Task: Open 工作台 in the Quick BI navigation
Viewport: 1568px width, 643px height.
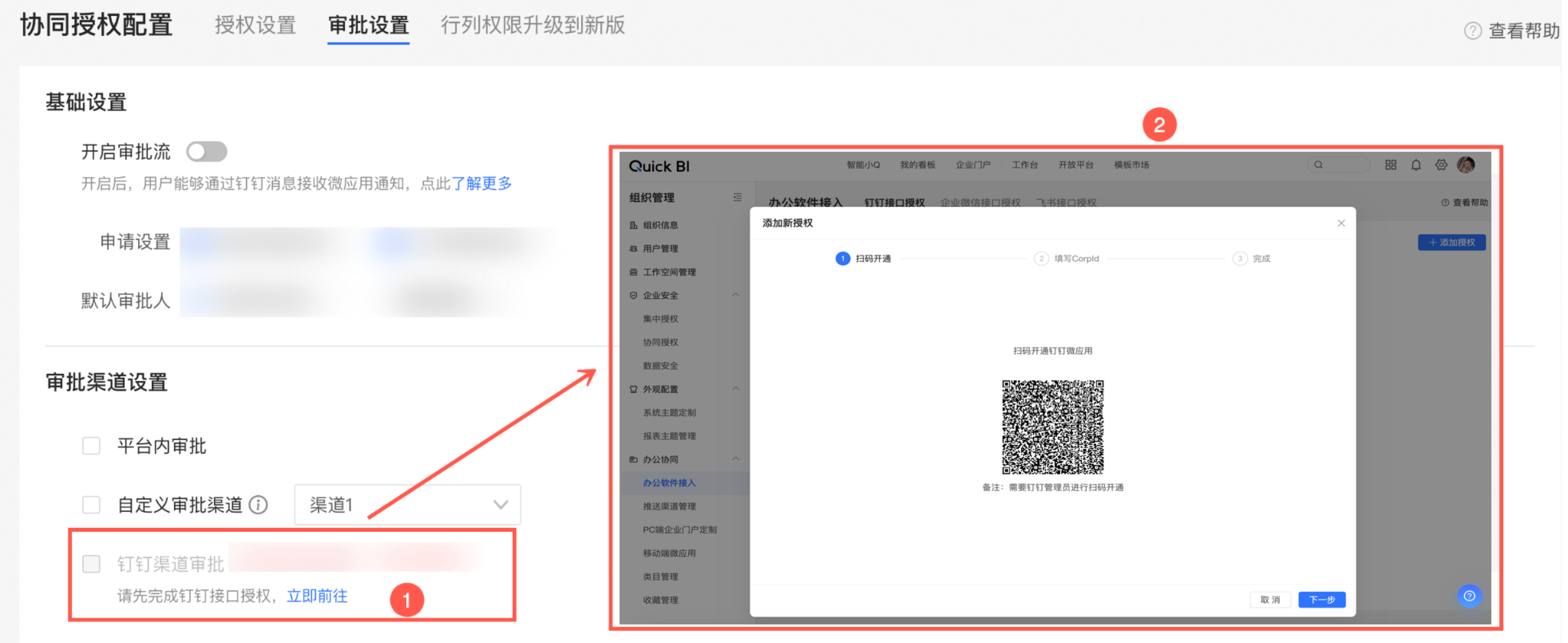Action: [x=1024, y=165]
